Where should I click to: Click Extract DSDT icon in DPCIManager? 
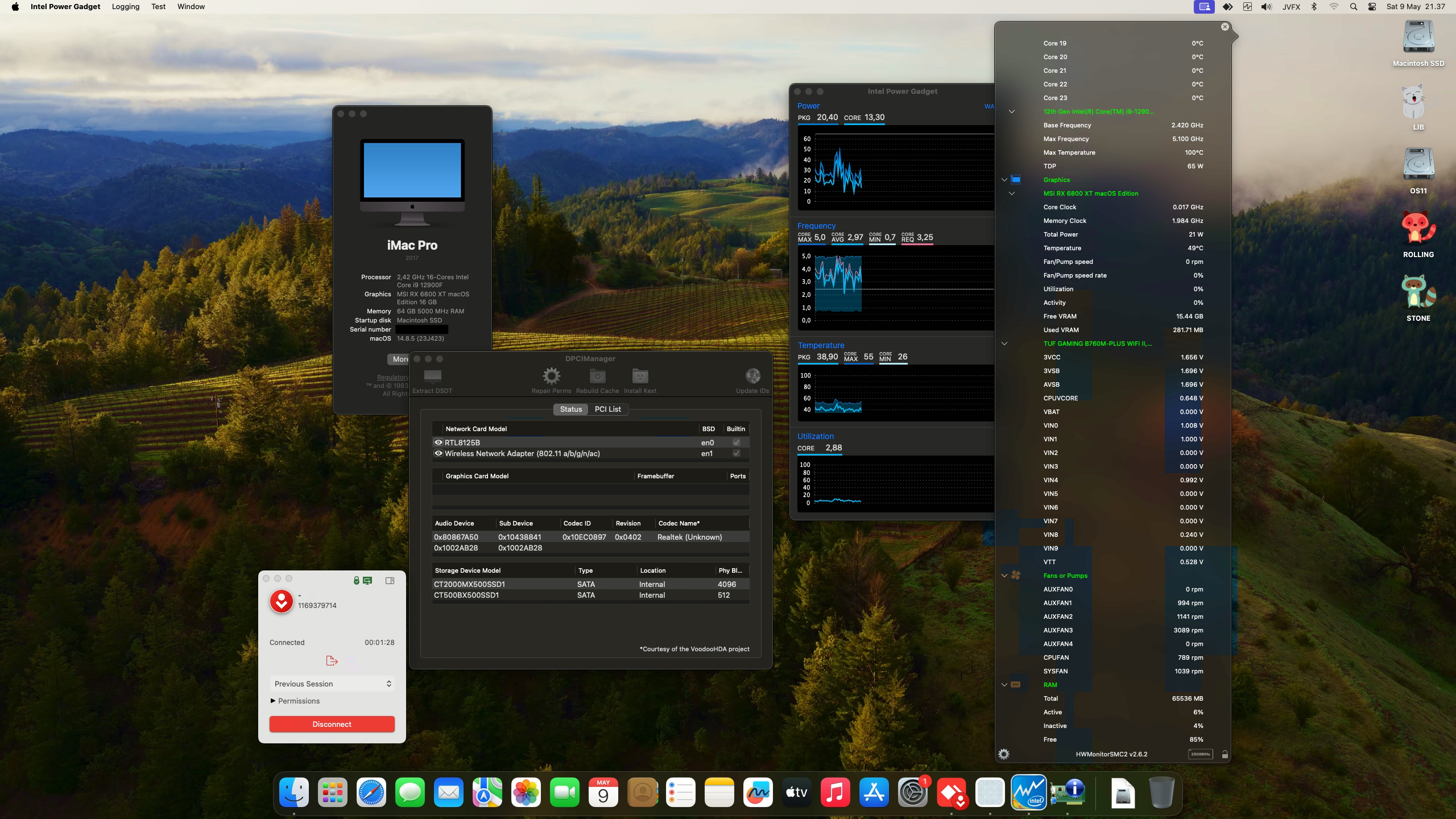(x=432, y=377)
